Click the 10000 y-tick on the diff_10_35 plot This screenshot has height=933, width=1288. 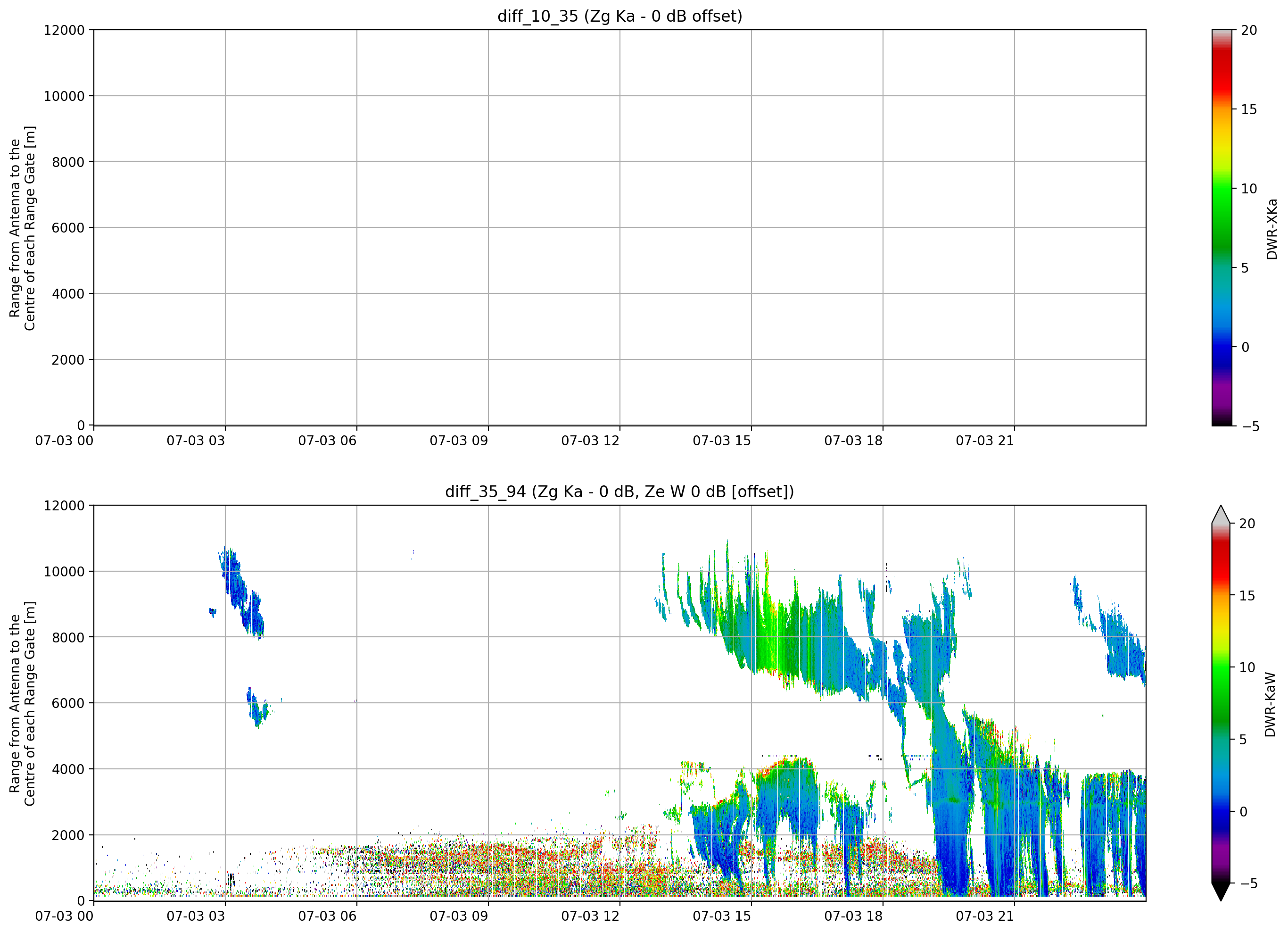click(x=64, y=96)
